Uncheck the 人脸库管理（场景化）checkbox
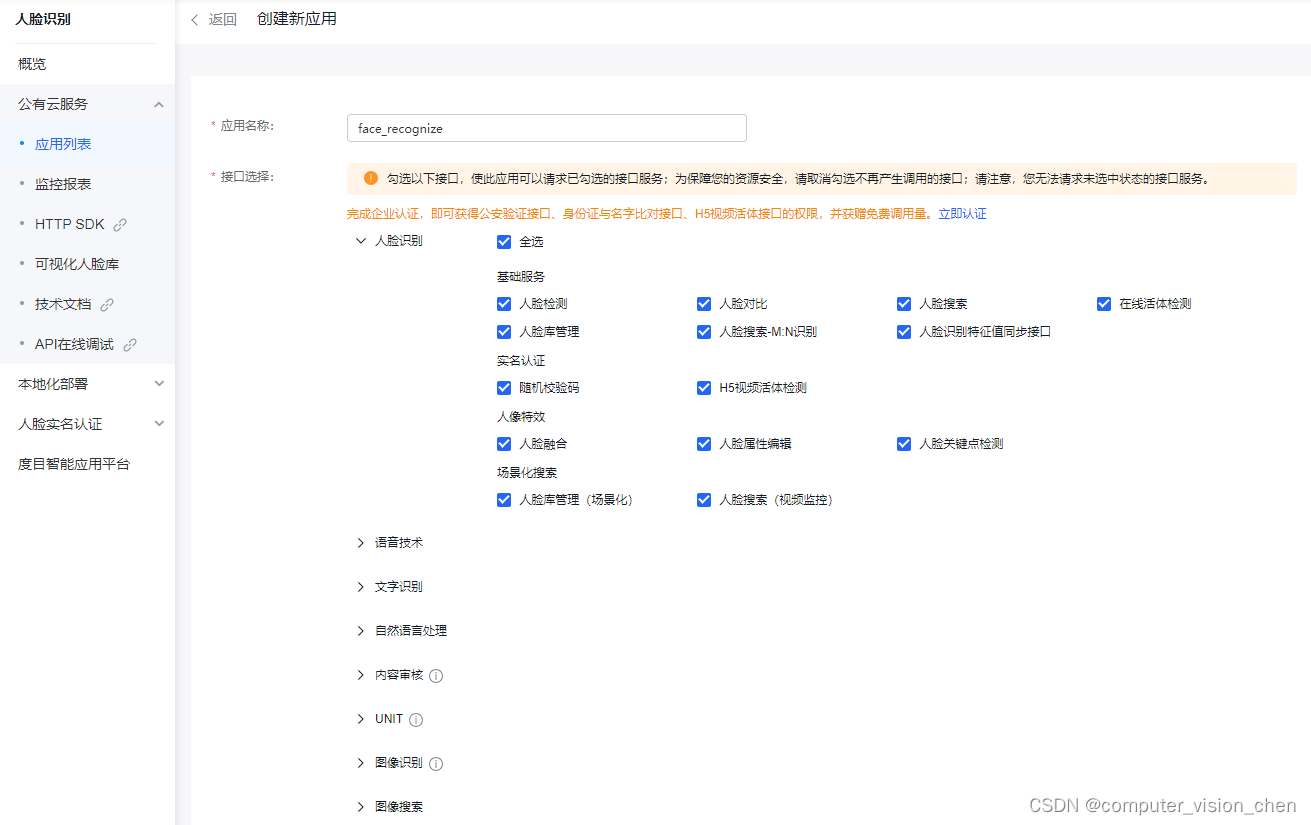The image size is (1311, 825). (504, 500)
